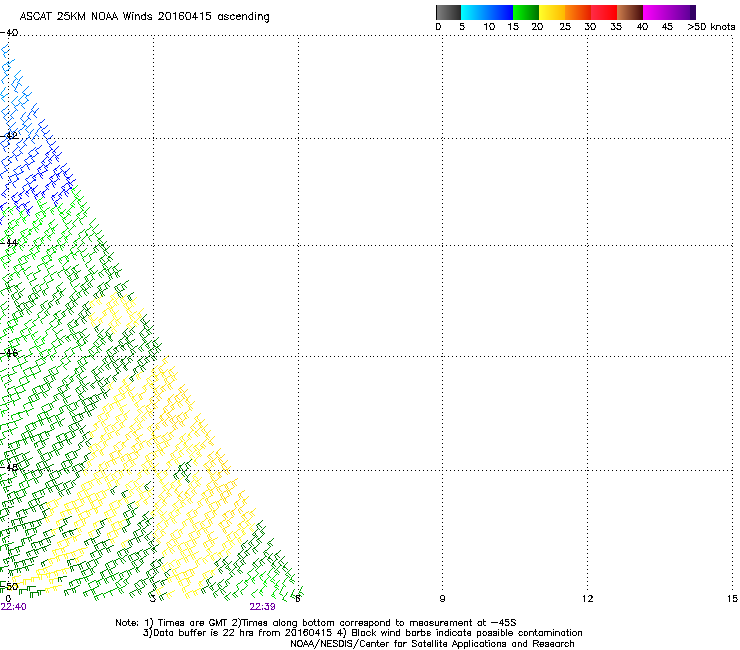Viewport: 740px width, 650px height.
Task: Click the '9' longitude axis label
Action: pyautogui.click(x=442, y=599)
